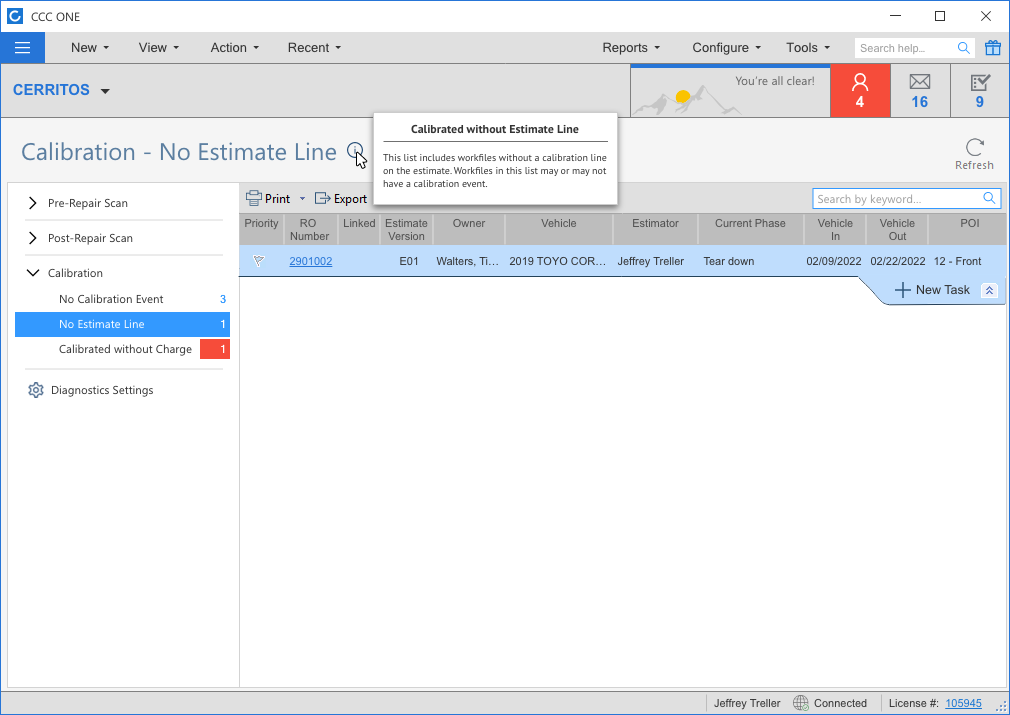Open Diagnostics Settings

click(102, 390)
